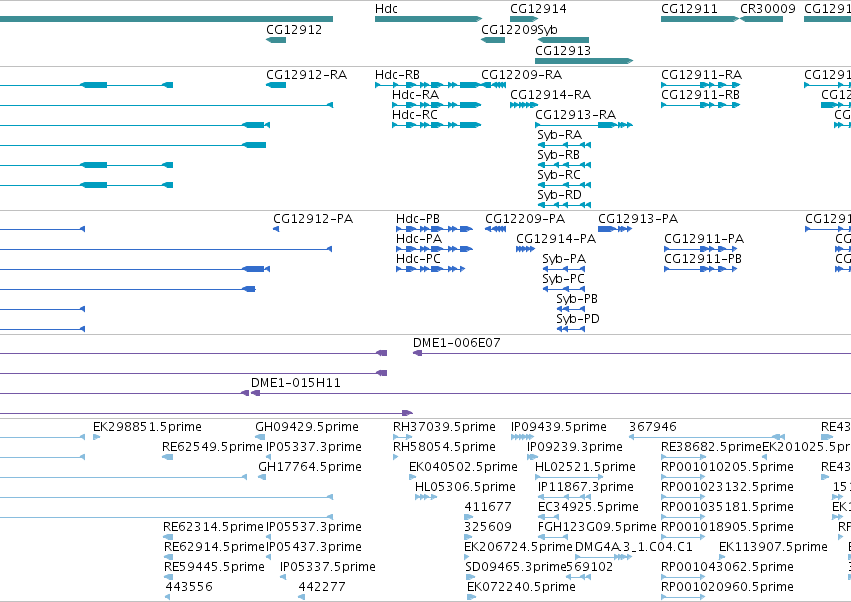Select the CG12913-PA protein label
This screenshot has width=851, height=602.
pos(638,219)
